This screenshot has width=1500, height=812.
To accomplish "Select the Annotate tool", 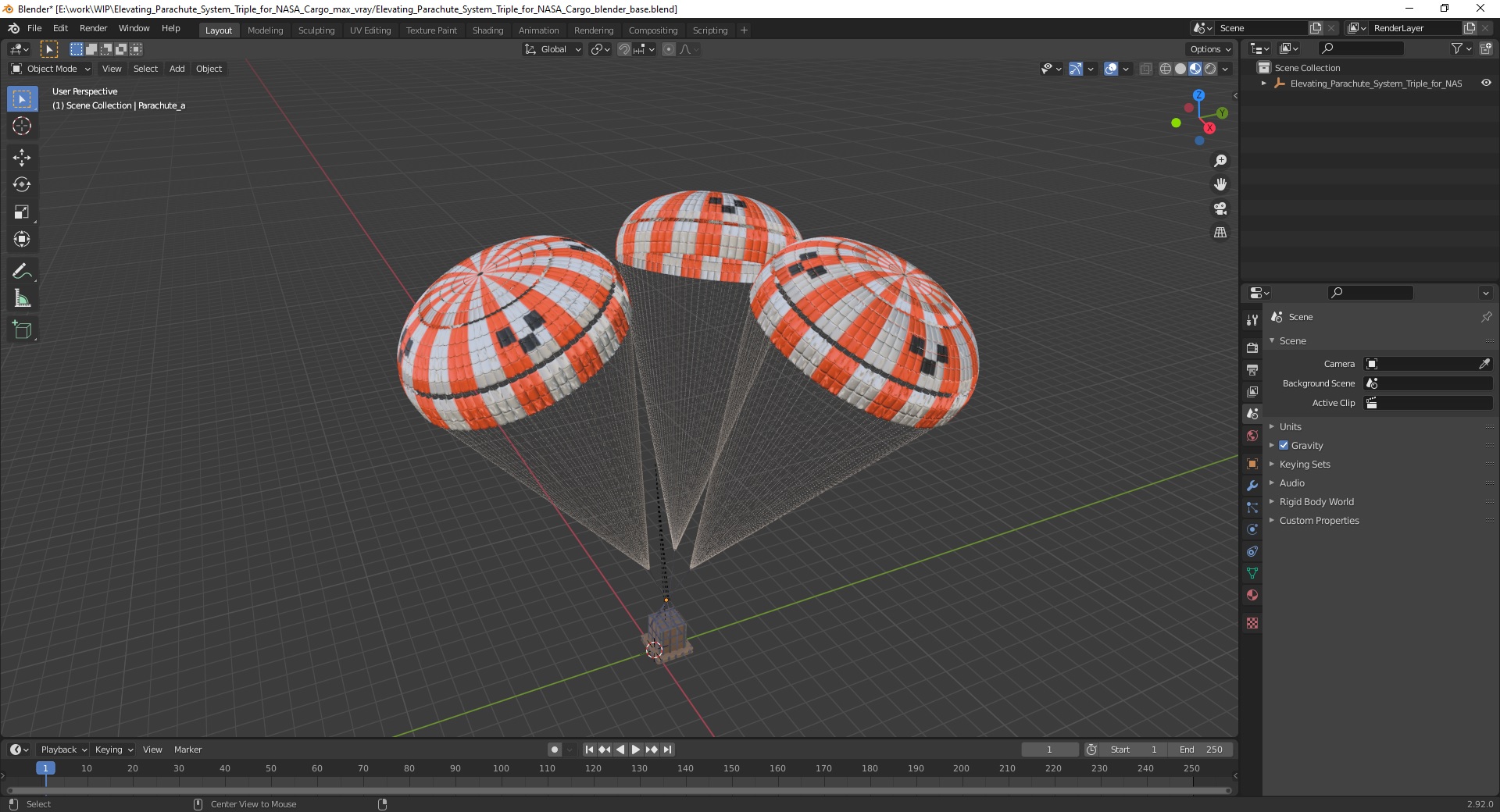I will click(x=22, y=271).
